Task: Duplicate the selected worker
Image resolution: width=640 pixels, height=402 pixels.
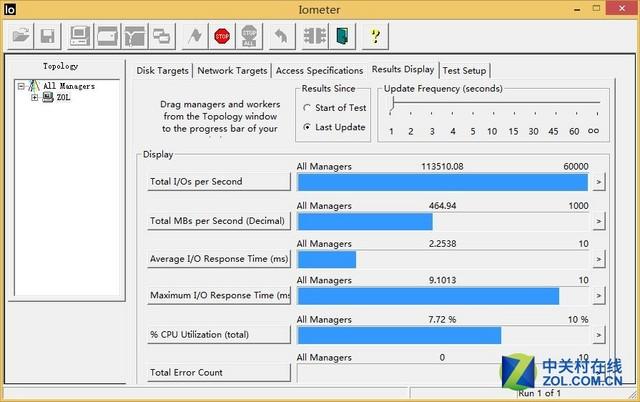Action: pyautogui.click(x=162, y=36)
